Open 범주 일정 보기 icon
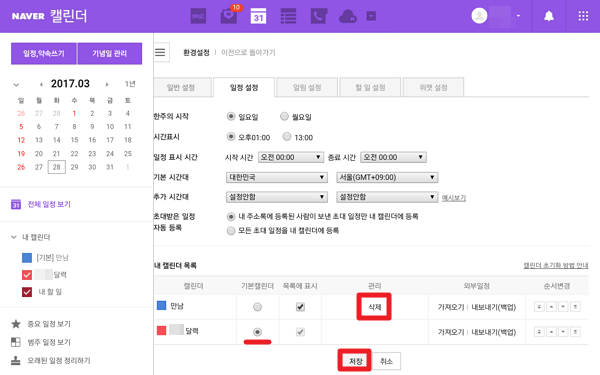Viewport: 600px width, 375px height. (16, 342)
